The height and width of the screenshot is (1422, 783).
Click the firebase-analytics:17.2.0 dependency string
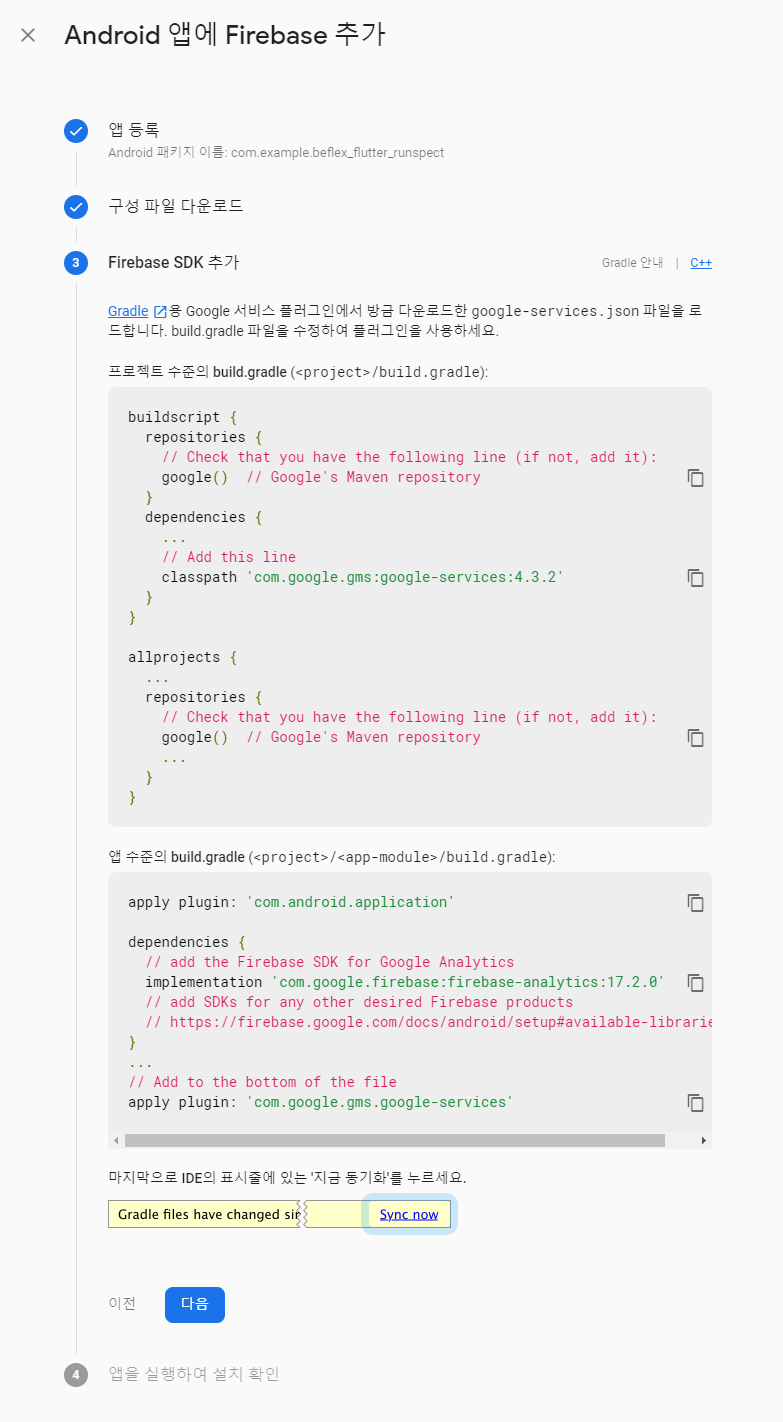468,982
